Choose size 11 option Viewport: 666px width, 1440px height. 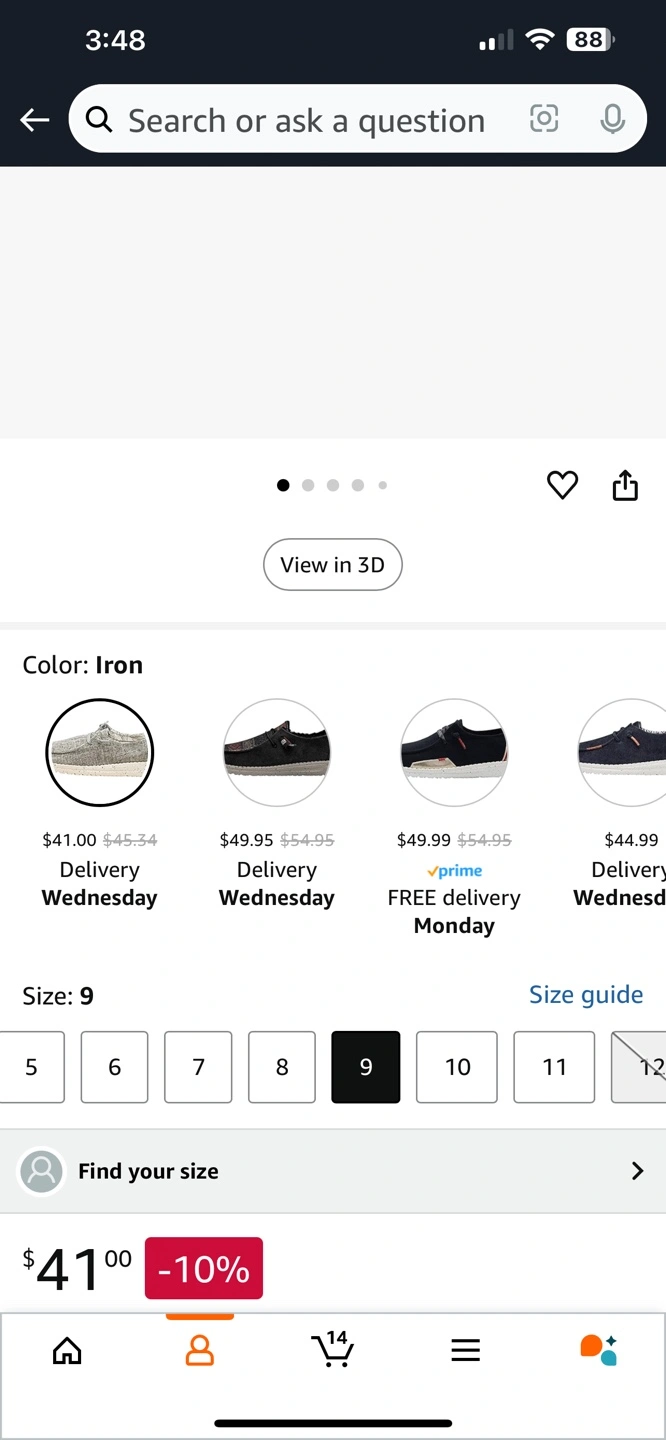[554, 1067]
